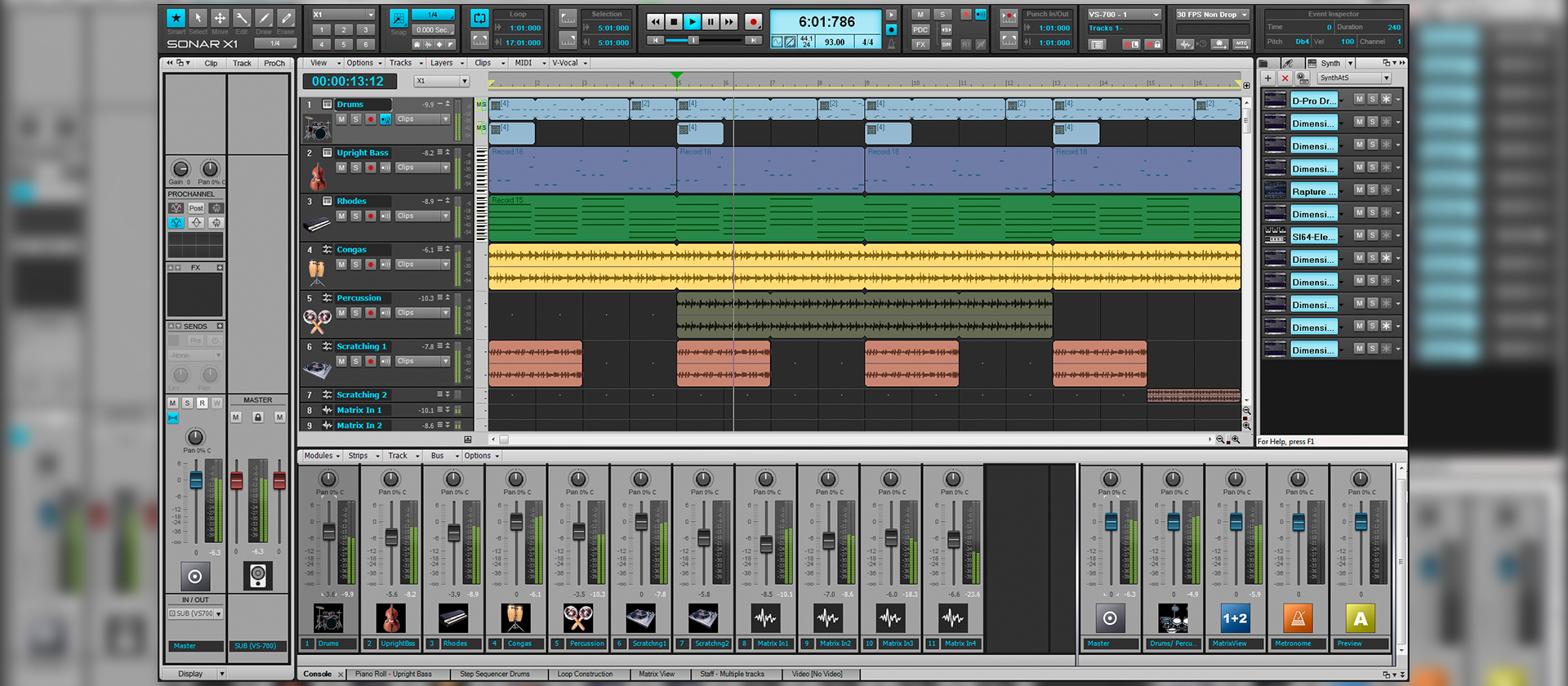Select the Rapture synth in rack

click(x=1314, y=192)
